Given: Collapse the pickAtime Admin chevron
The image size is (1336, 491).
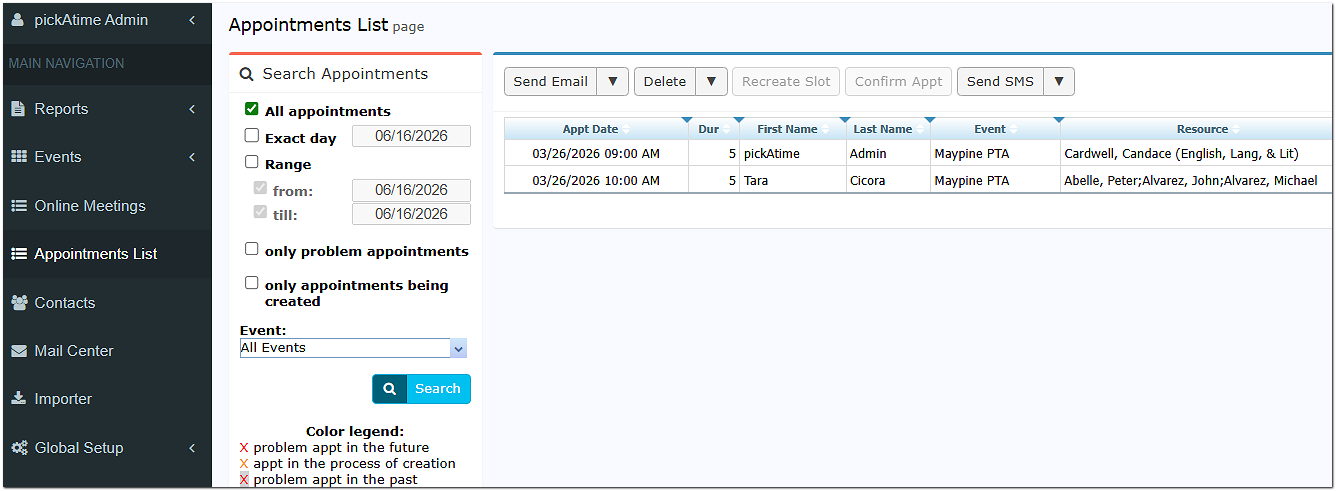Looking at the screenshot, I should click(192, 20).
